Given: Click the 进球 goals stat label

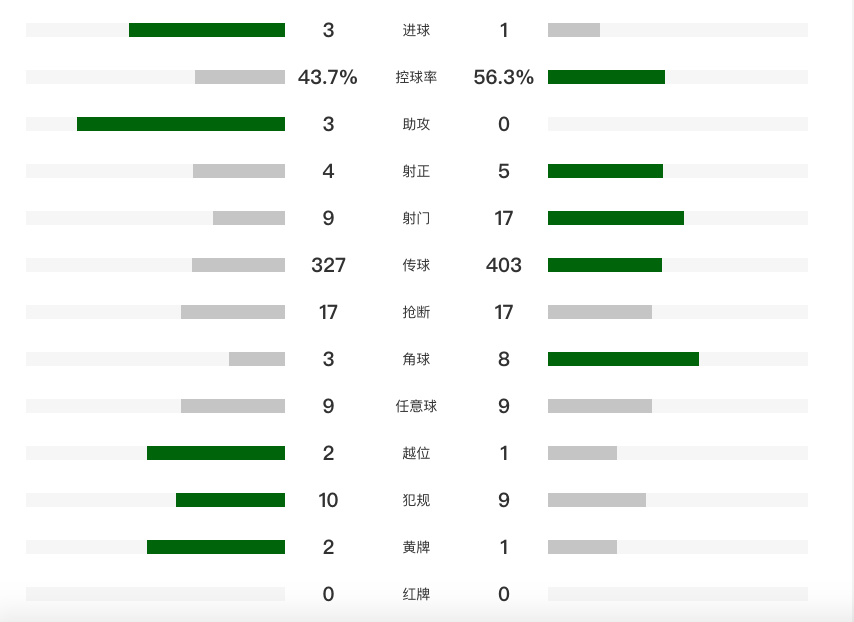Looking at the screenshot, I should [x=416, y=30].
